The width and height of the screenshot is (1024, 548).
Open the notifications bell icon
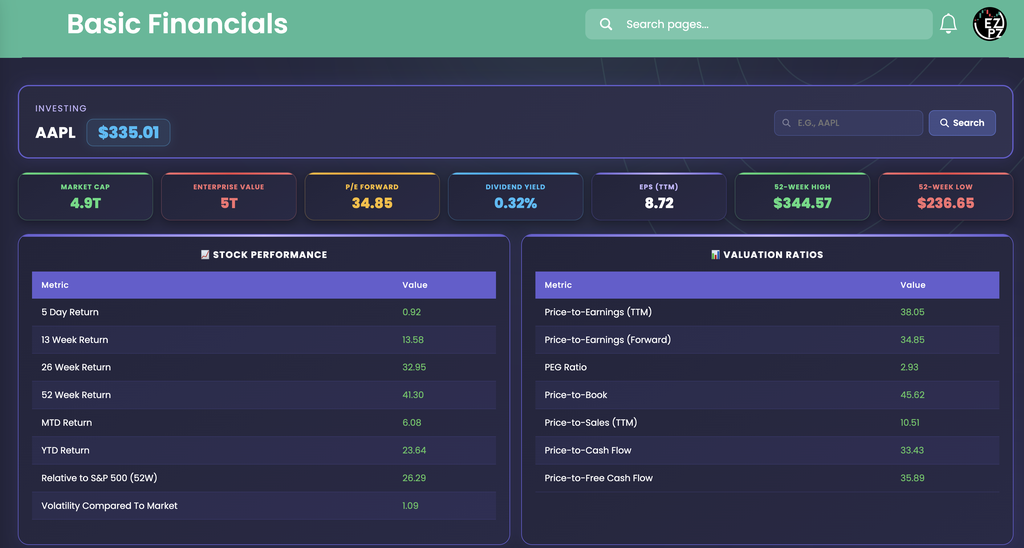tap(948, 24)
